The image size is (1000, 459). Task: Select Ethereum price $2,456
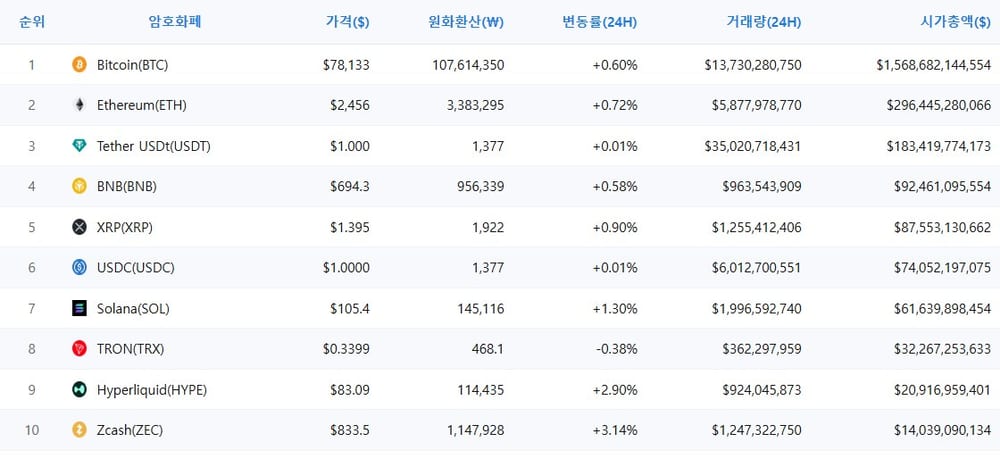coord(349,106)
